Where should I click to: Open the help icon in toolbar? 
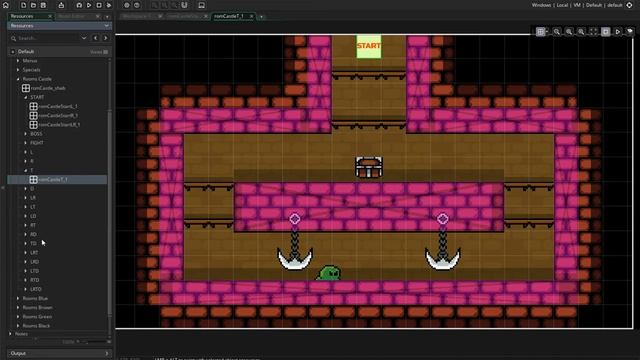point(137,5)
